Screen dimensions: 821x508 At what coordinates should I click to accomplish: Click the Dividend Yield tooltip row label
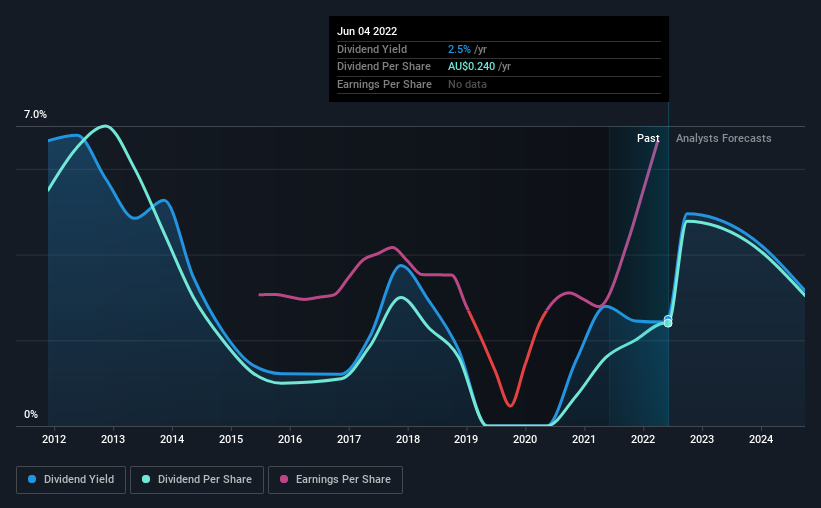click(x=372, y=49)
